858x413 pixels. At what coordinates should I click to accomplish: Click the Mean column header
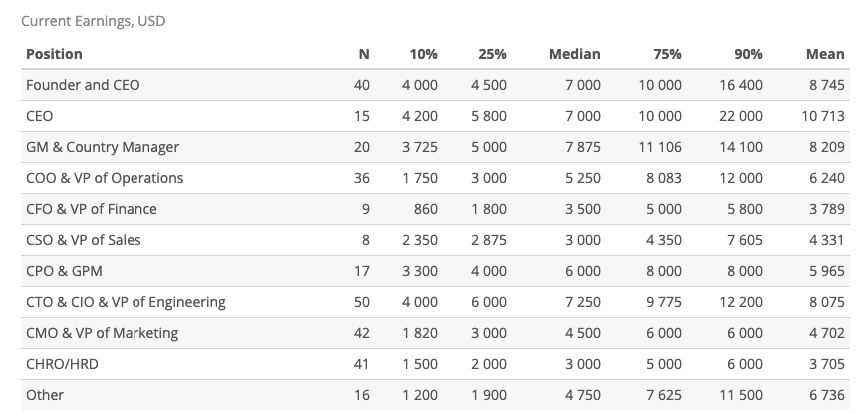(825, 54)
